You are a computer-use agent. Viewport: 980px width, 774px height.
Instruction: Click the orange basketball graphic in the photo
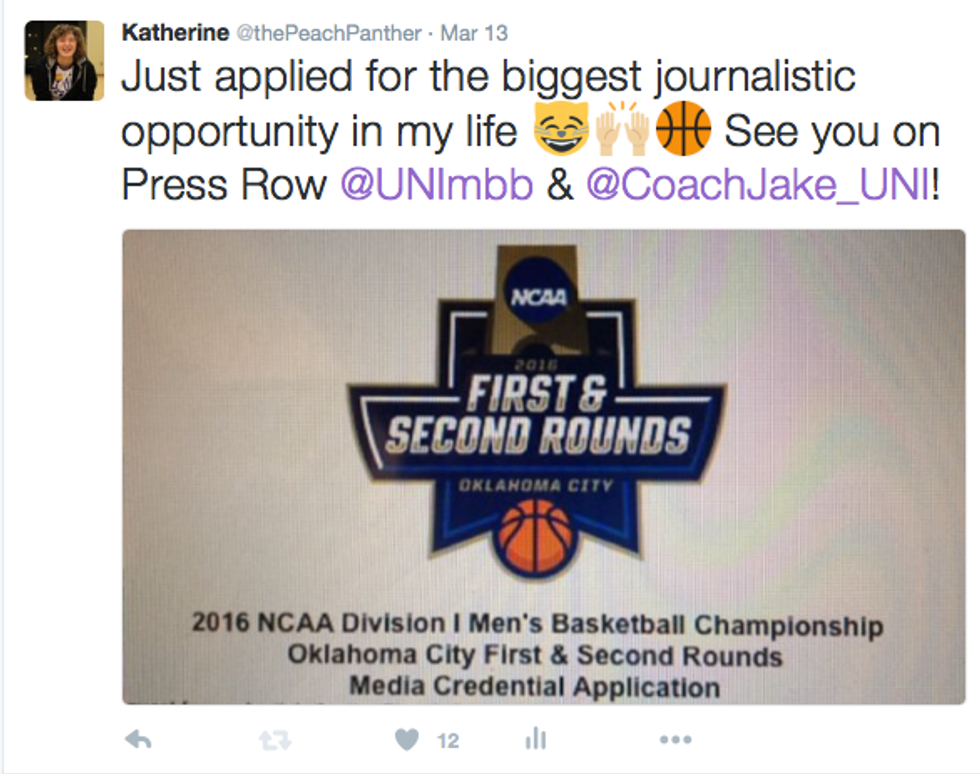(537, 536)
